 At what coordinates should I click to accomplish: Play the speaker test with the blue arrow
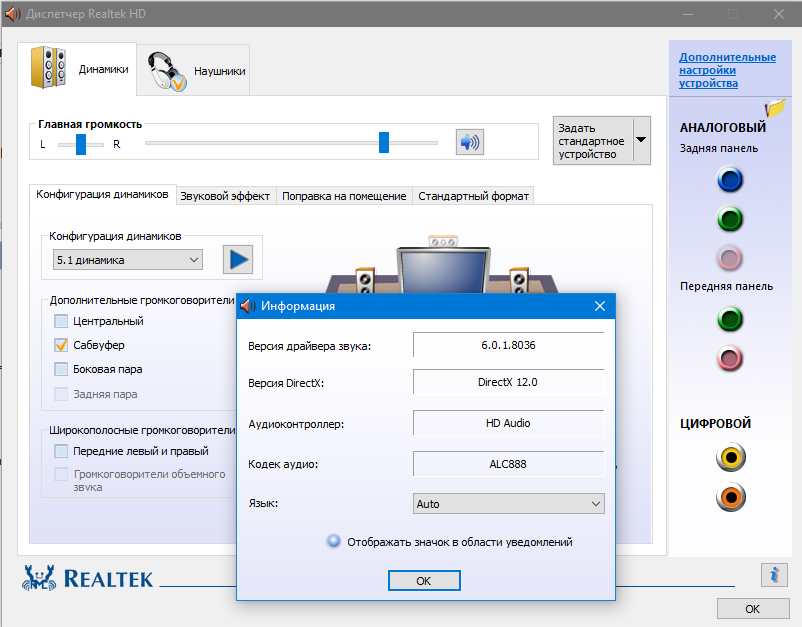238,260
